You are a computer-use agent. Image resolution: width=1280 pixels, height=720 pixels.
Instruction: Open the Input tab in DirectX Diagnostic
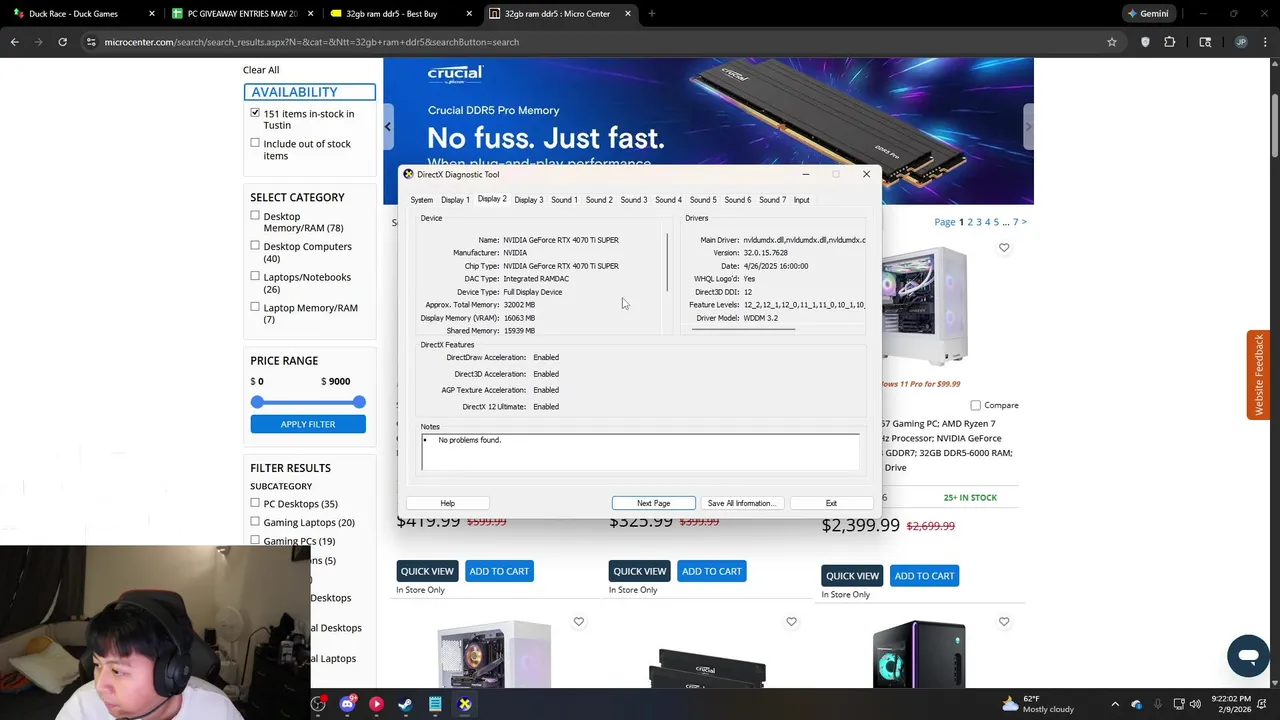[802, 200]
